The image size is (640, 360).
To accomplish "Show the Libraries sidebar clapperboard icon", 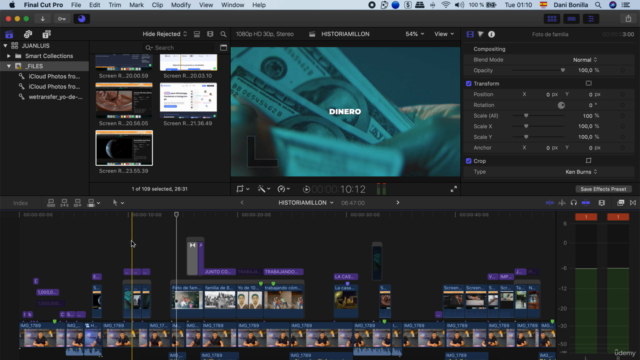I will (x=9, y=34).
